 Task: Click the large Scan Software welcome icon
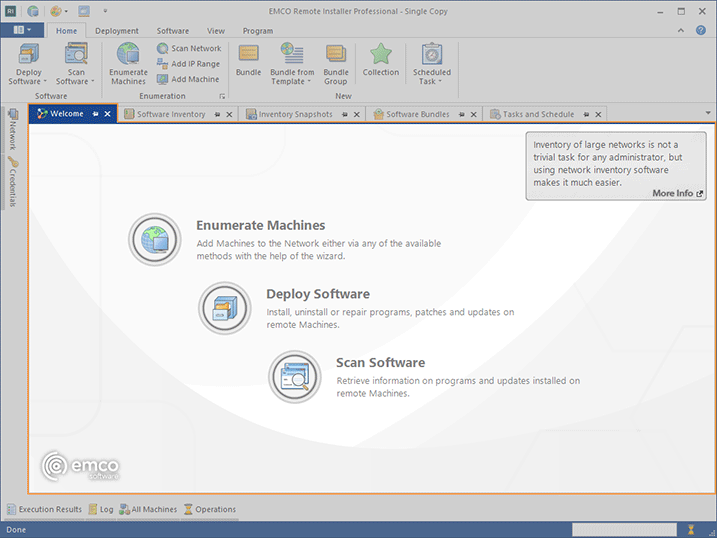[294, 376]
